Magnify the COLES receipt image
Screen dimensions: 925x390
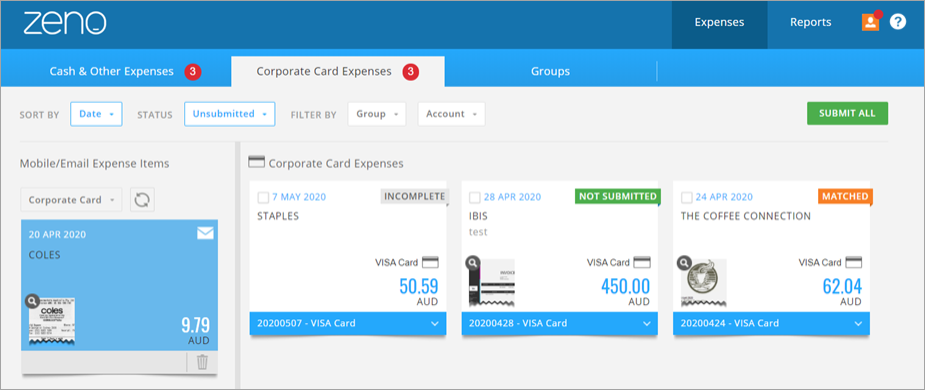coord(32,301)
